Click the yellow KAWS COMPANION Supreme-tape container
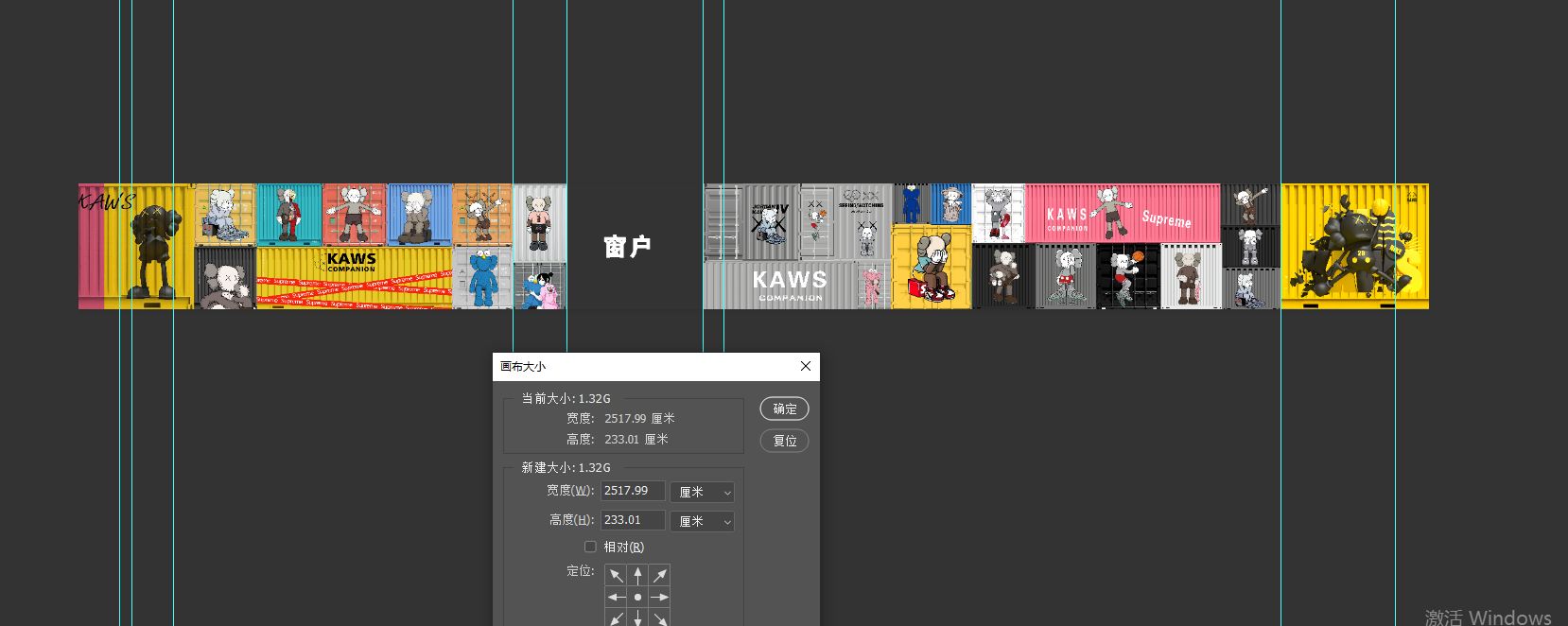This screenshot has height=626, width=1568. 354,278
